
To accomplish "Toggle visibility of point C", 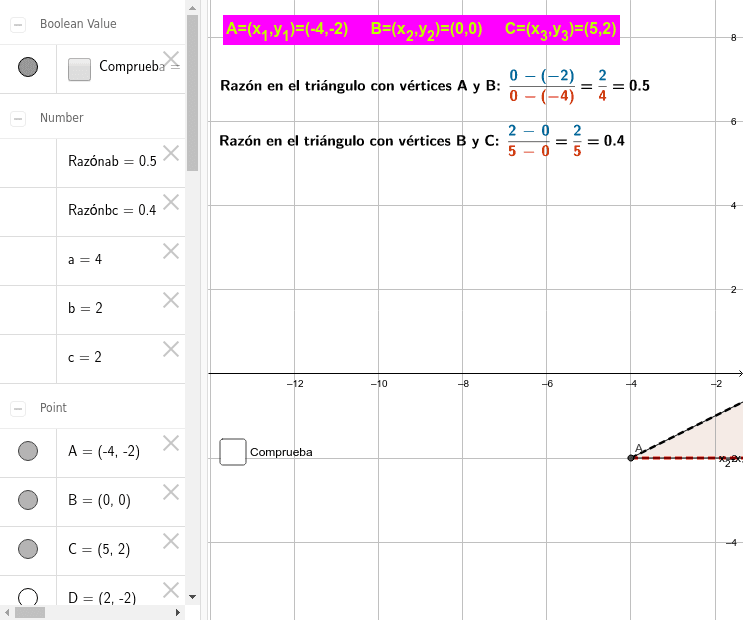I will click(x=28, y=549).
